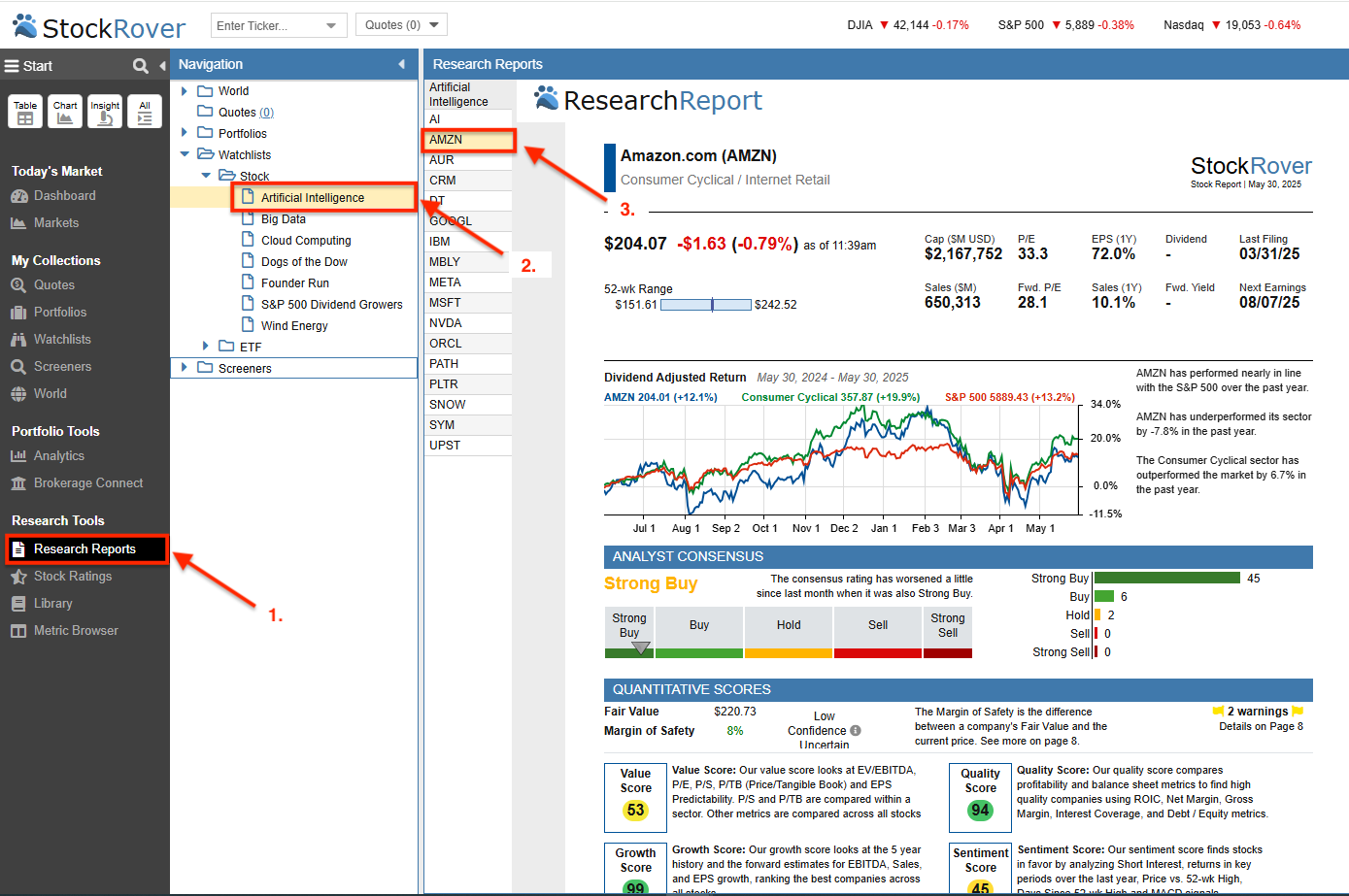Select the Founder Run watchlist
Screen dimensions: 1349x896
click(x=295, y=283)
